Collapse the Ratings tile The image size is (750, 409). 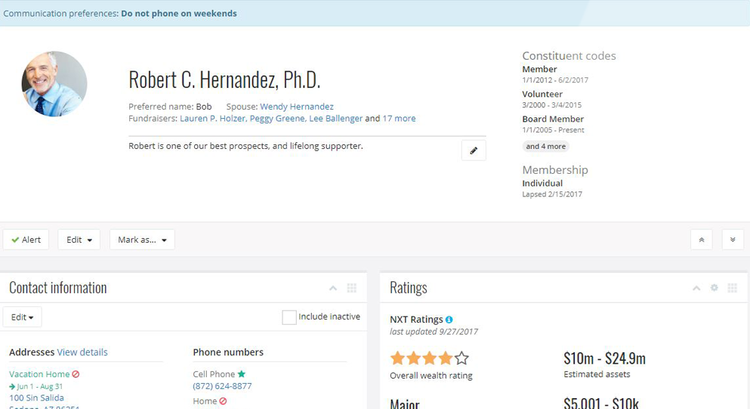pos(696,288)
